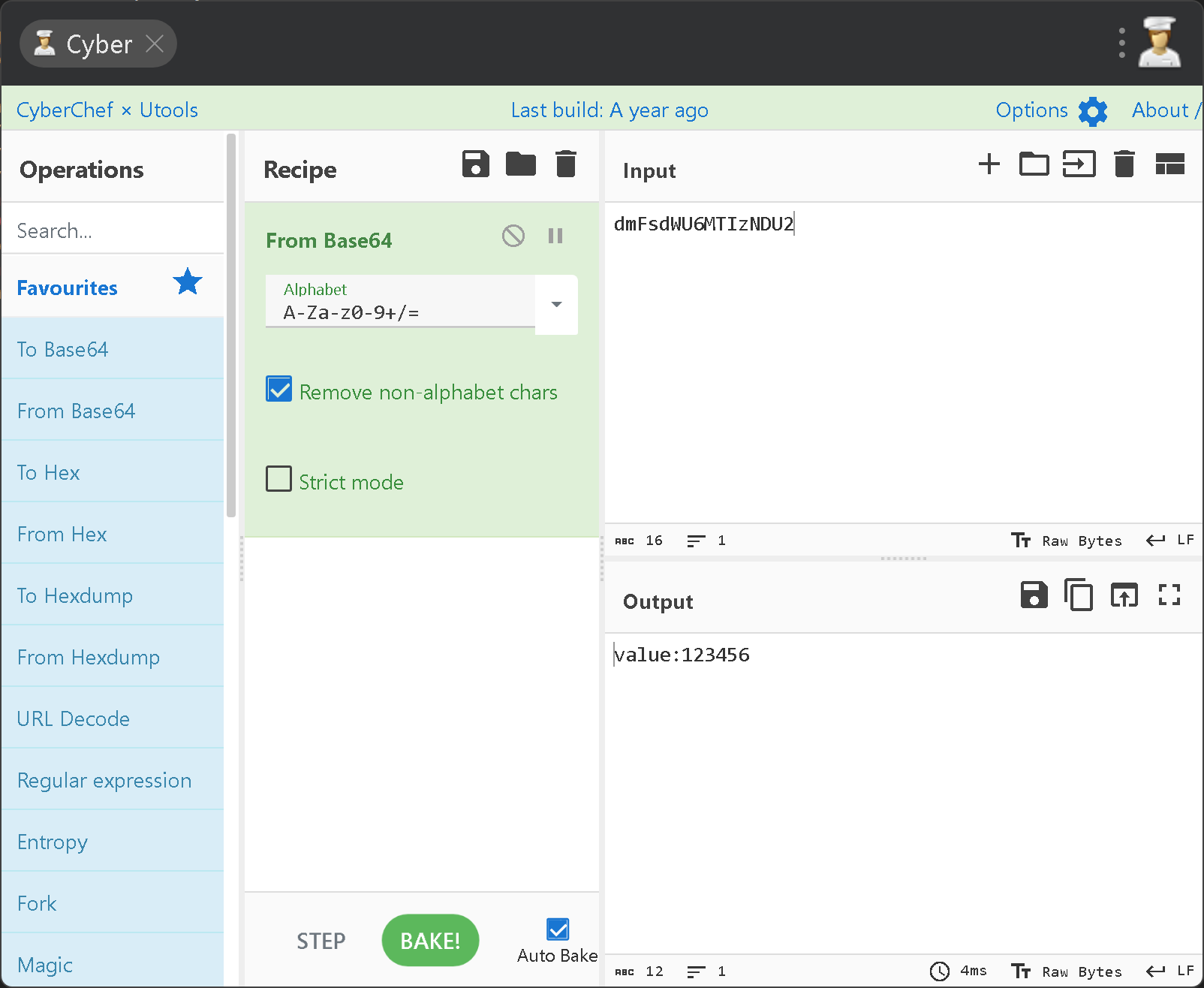This screenshot has width=1204, height=988.
Task: Toggle Remove non-alphabet chars checkbox
Action: 279,390
